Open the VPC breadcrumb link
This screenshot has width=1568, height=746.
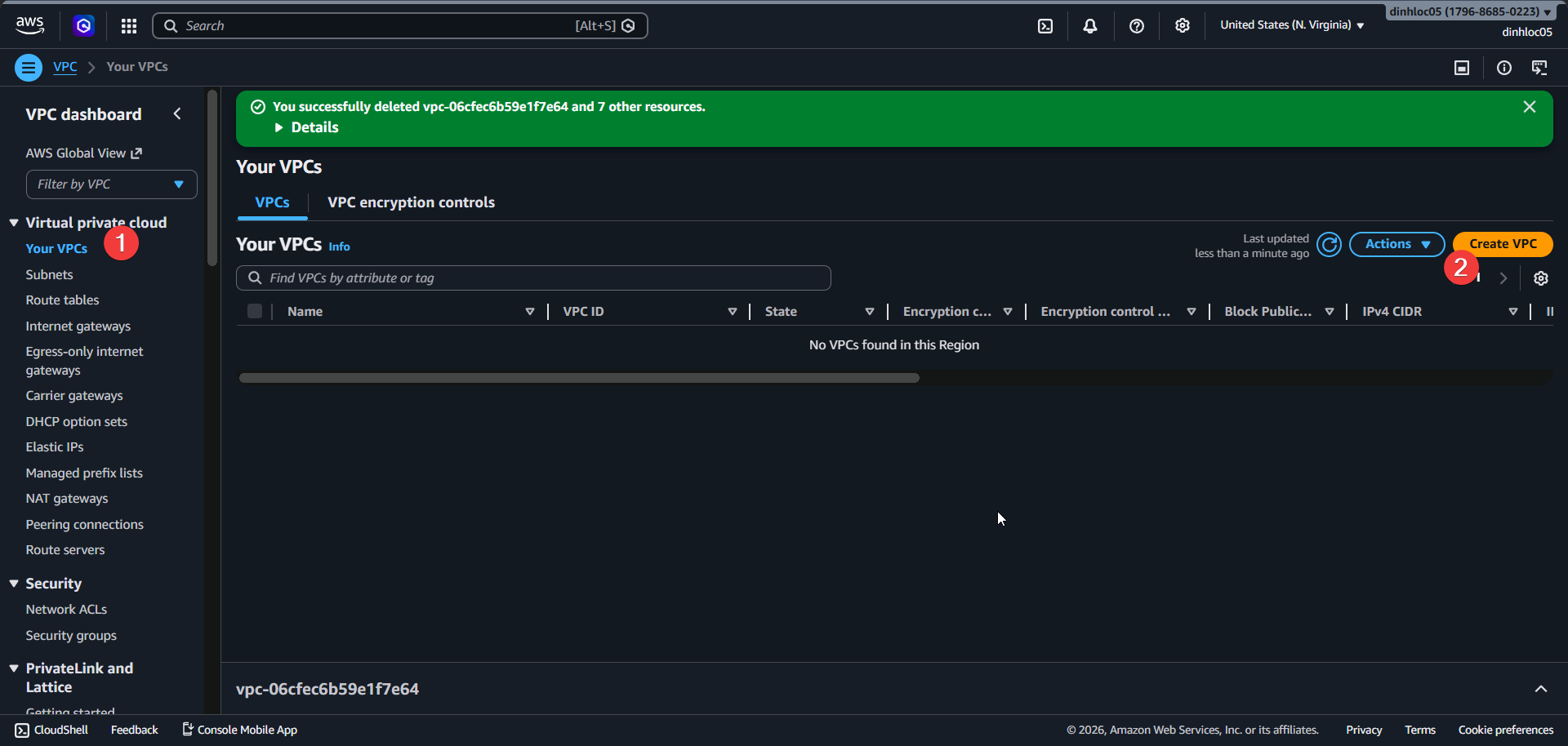tap(65, 66)
